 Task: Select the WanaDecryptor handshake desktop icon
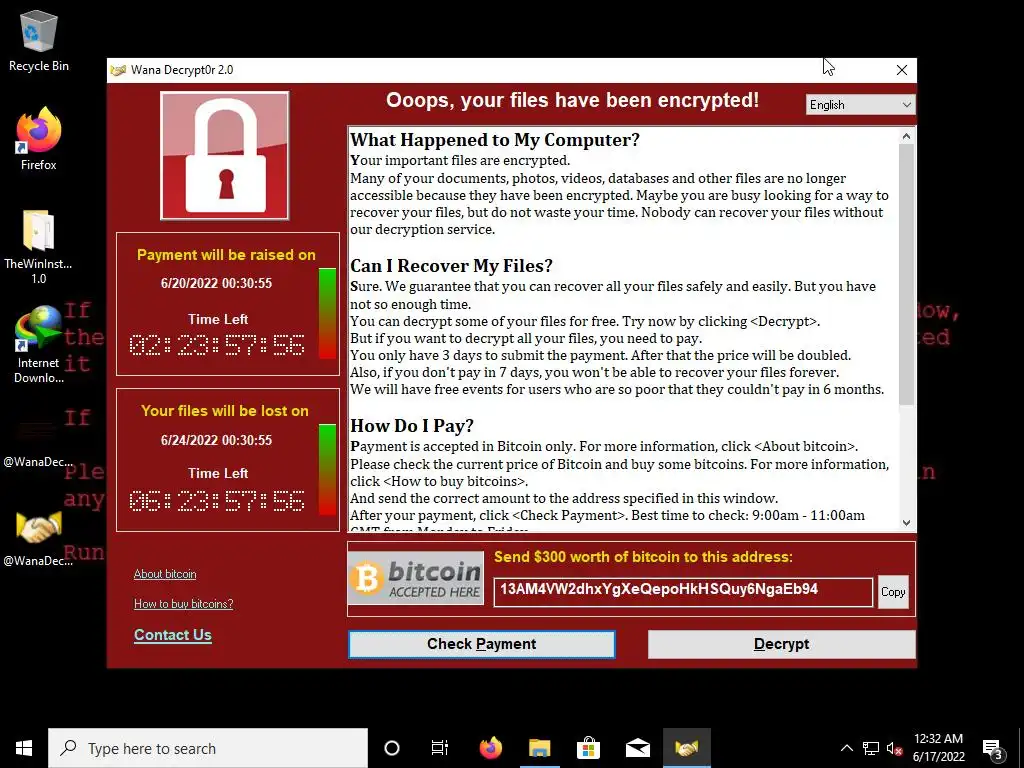coord(39,537)
